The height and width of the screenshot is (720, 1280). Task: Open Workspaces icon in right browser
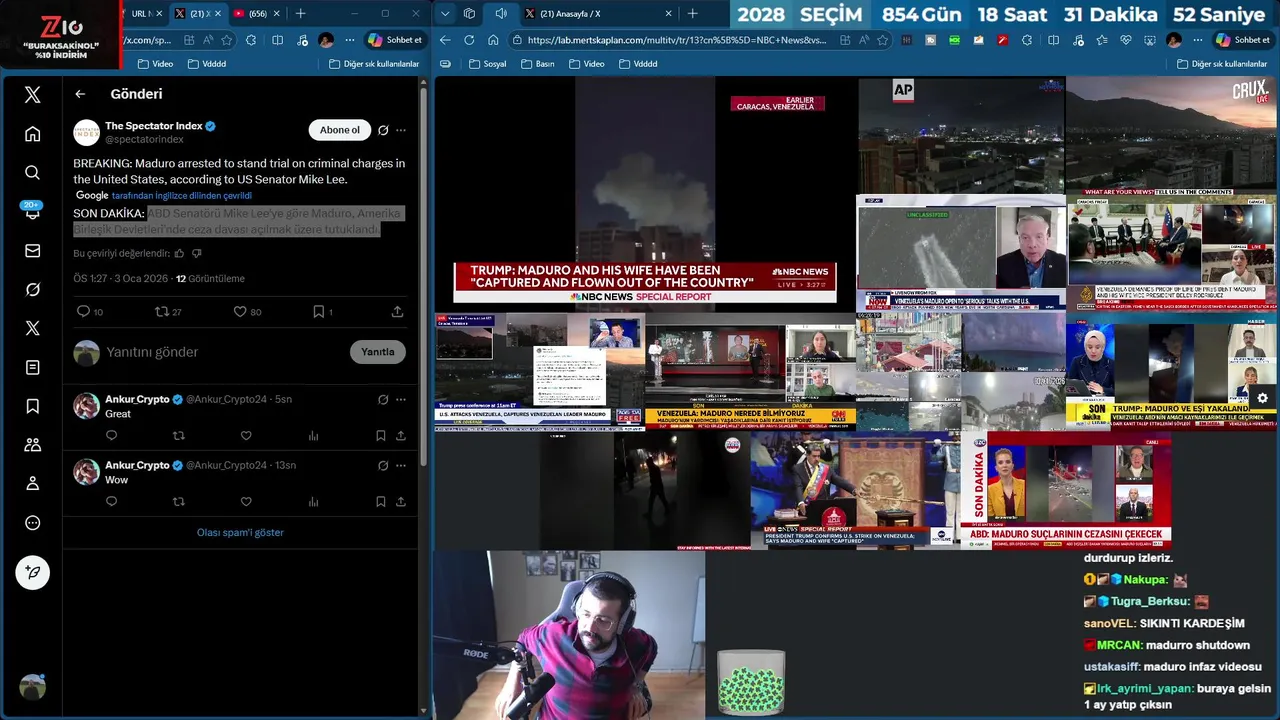(469, 13)
